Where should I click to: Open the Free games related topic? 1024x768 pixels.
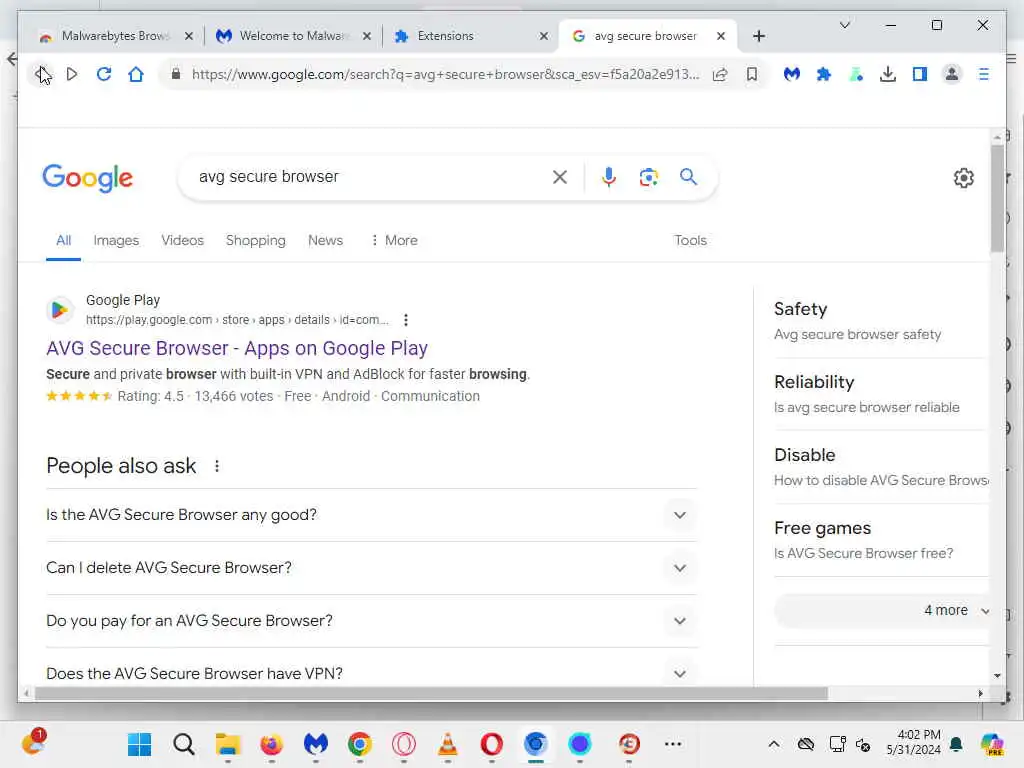click(880, 541)
